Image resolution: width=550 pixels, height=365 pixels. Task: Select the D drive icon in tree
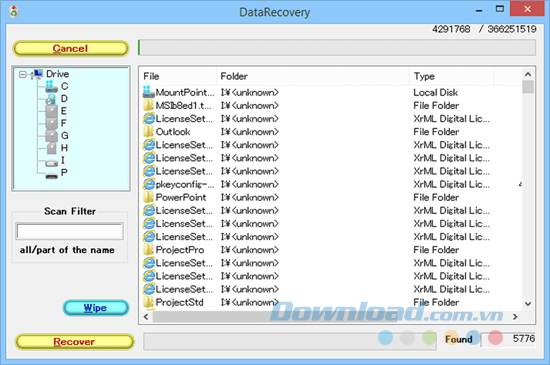[x=51, y=99]
